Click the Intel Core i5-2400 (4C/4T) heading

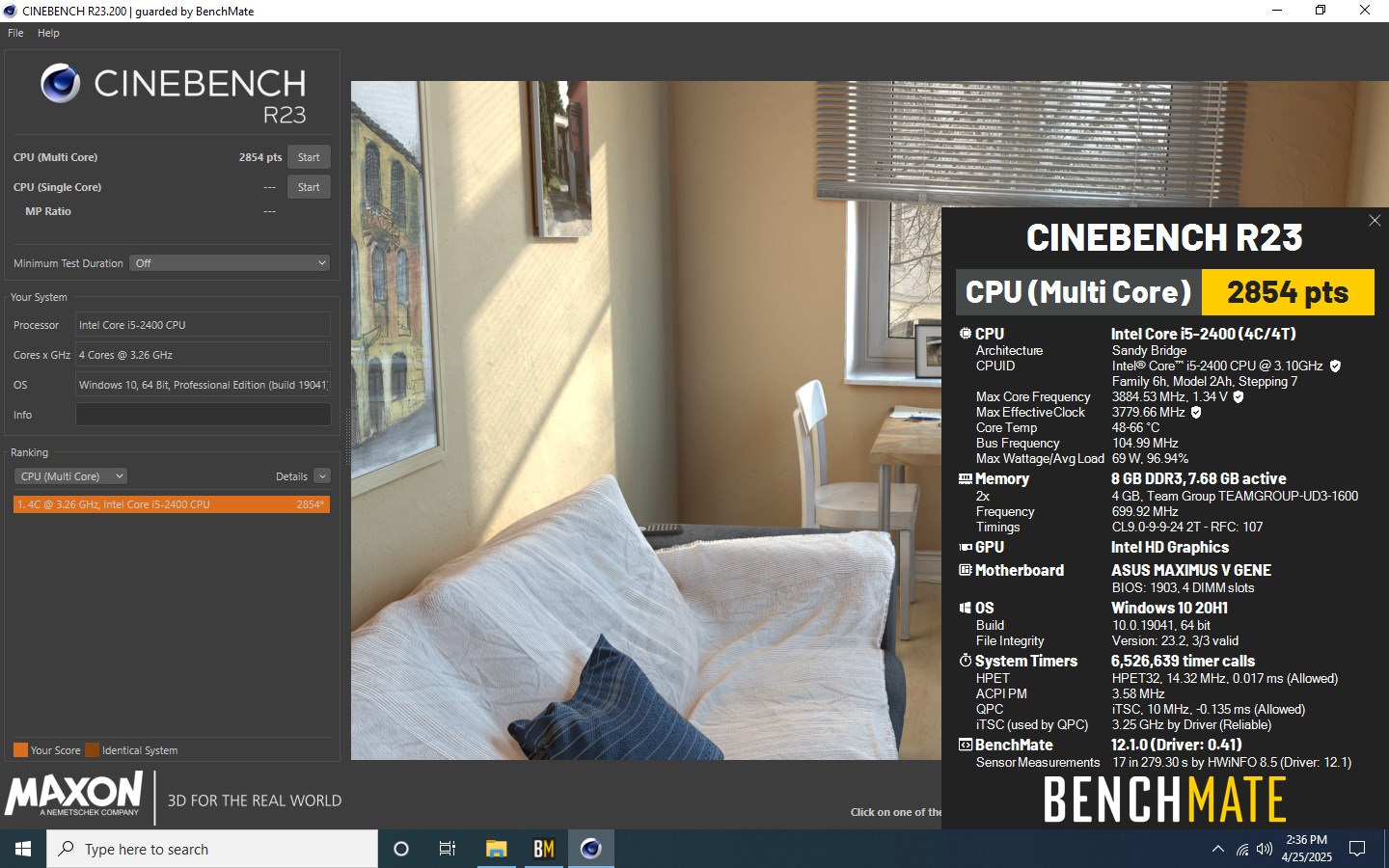(x=1204, y=334)
